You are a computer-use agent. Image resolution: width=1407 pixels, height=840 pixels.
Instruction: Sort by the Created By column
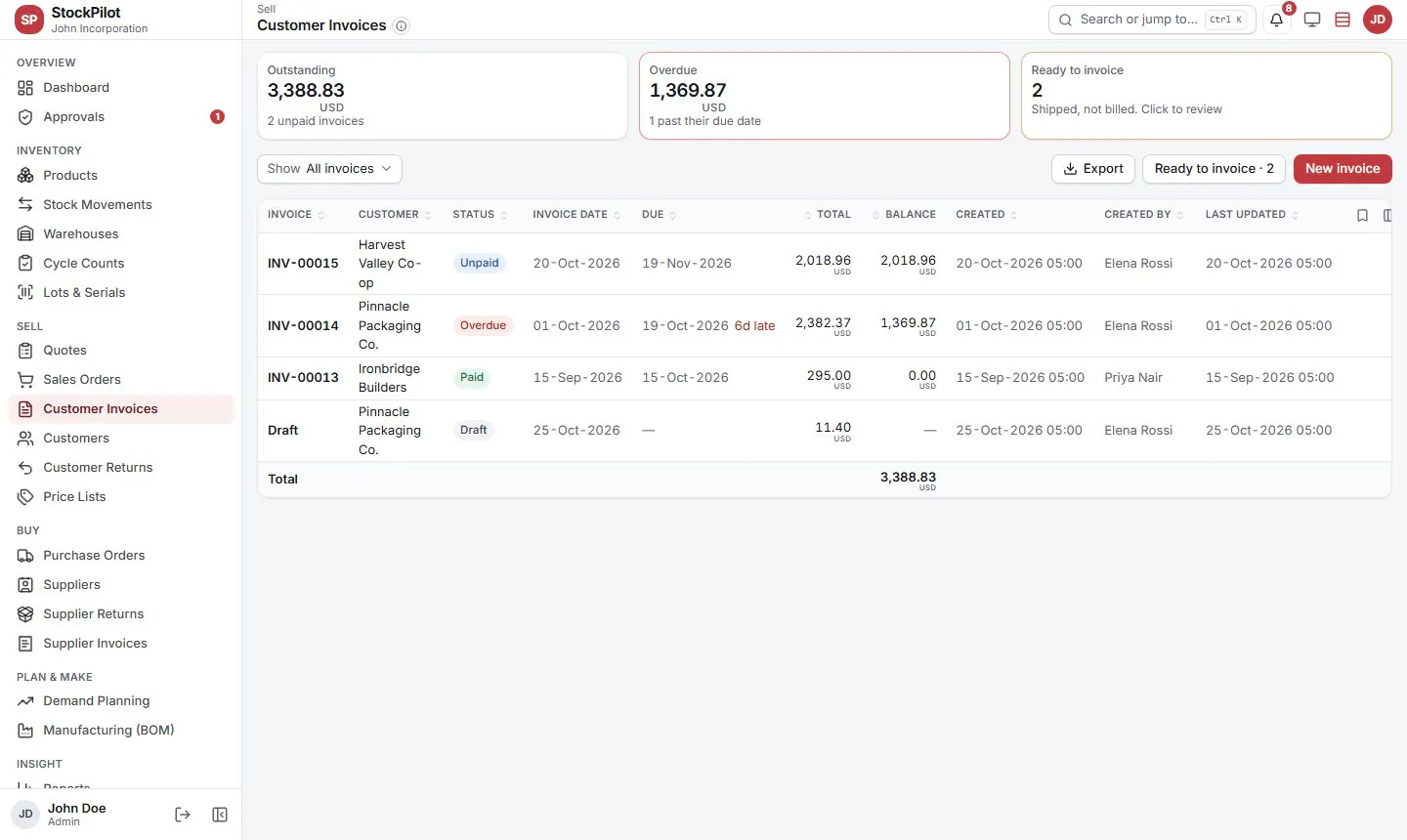1144,215
